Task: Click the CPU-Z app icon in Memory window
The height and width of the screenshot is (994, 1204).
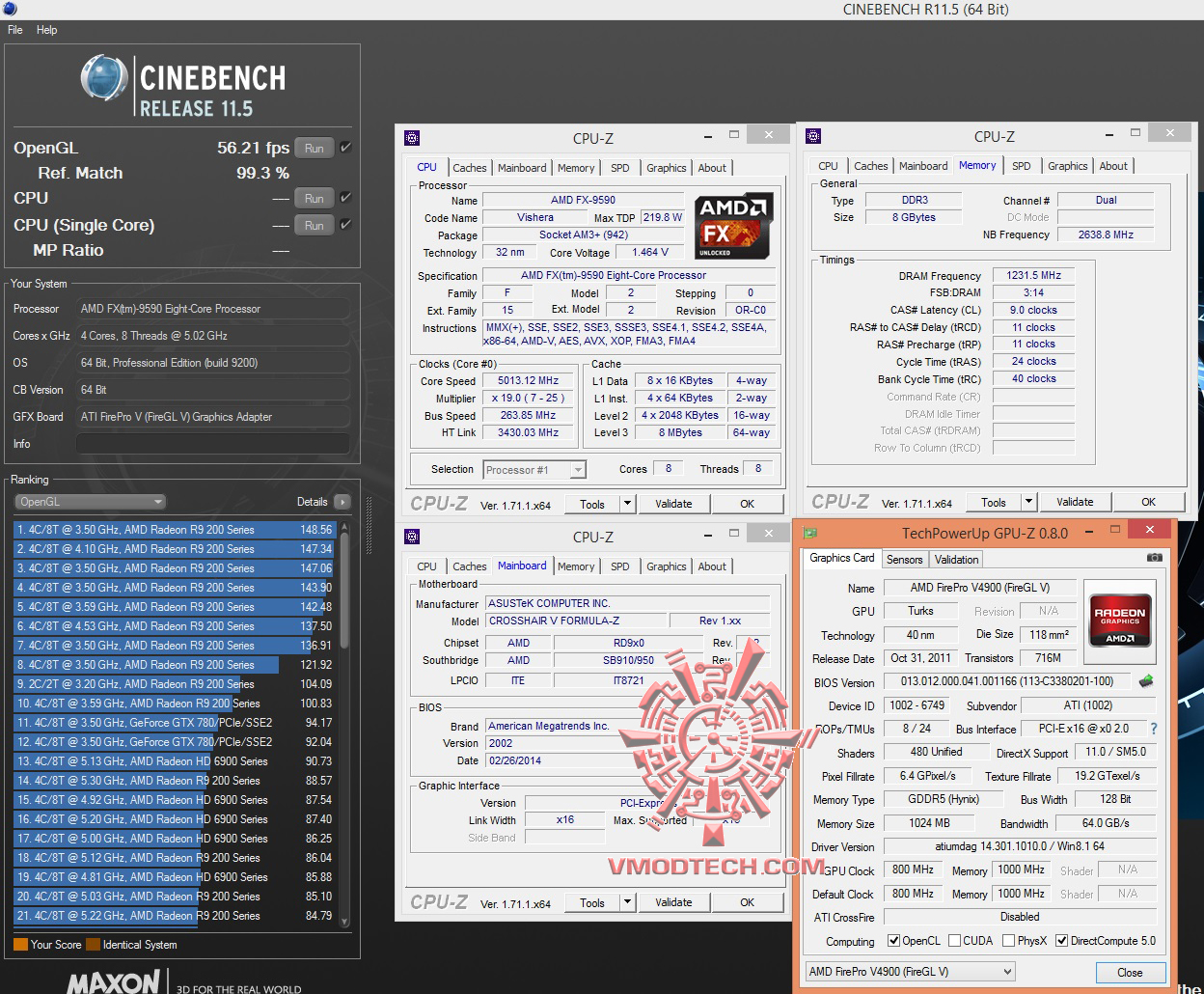Action: pos(813,136)
